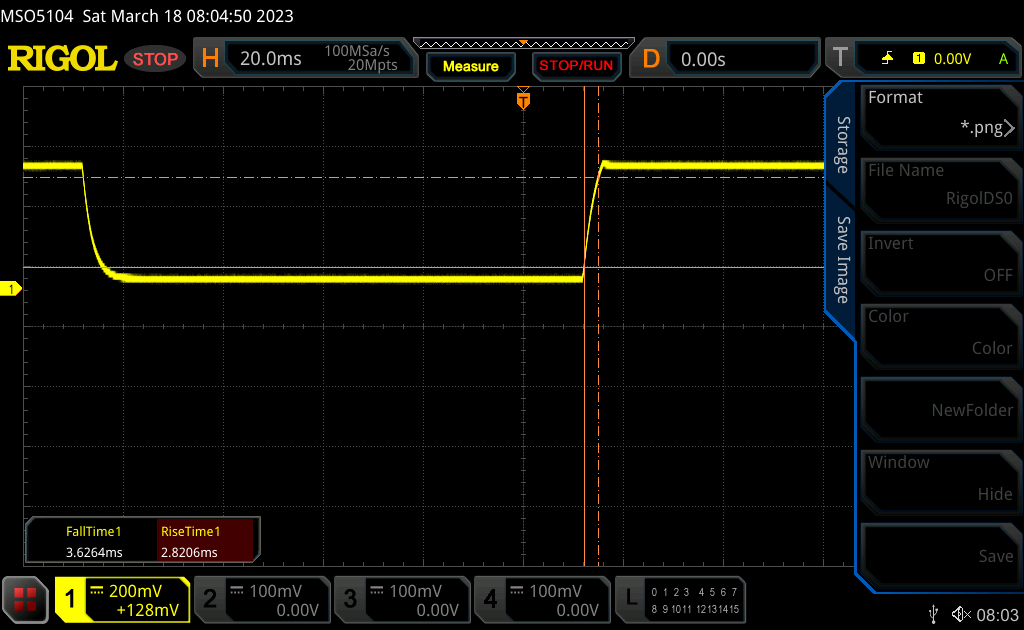
Task: Mute the speaker sound icon
Action: (x=961, y=612)
